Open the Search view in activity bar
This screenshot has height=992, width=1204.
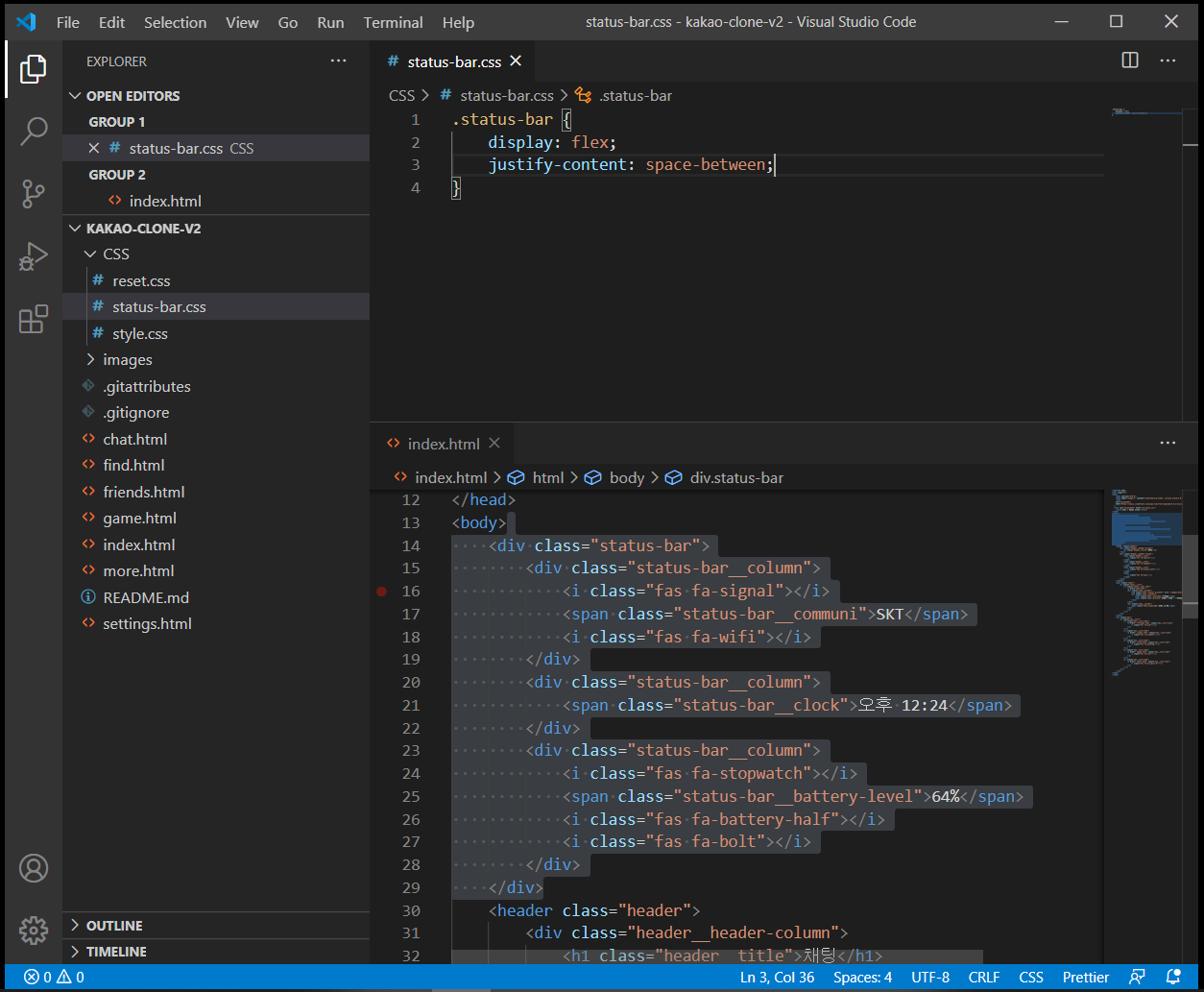tap(34, 132)
